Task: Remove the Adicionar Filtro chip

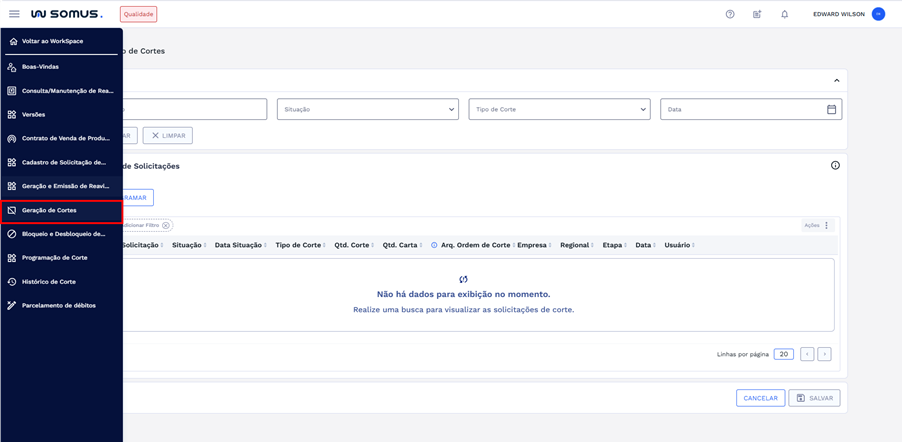Action: pos(166,225)
